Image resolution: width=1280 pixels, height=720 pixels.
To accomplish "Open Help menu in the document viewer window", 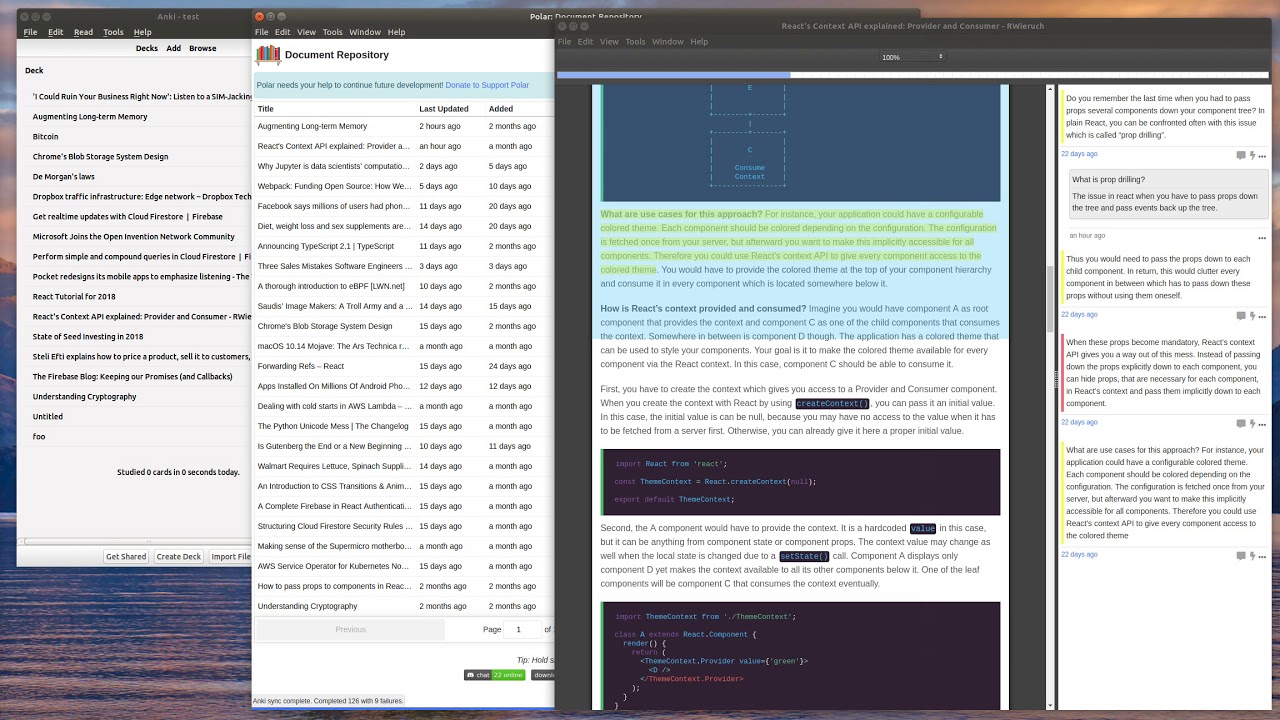I will 699,42.
